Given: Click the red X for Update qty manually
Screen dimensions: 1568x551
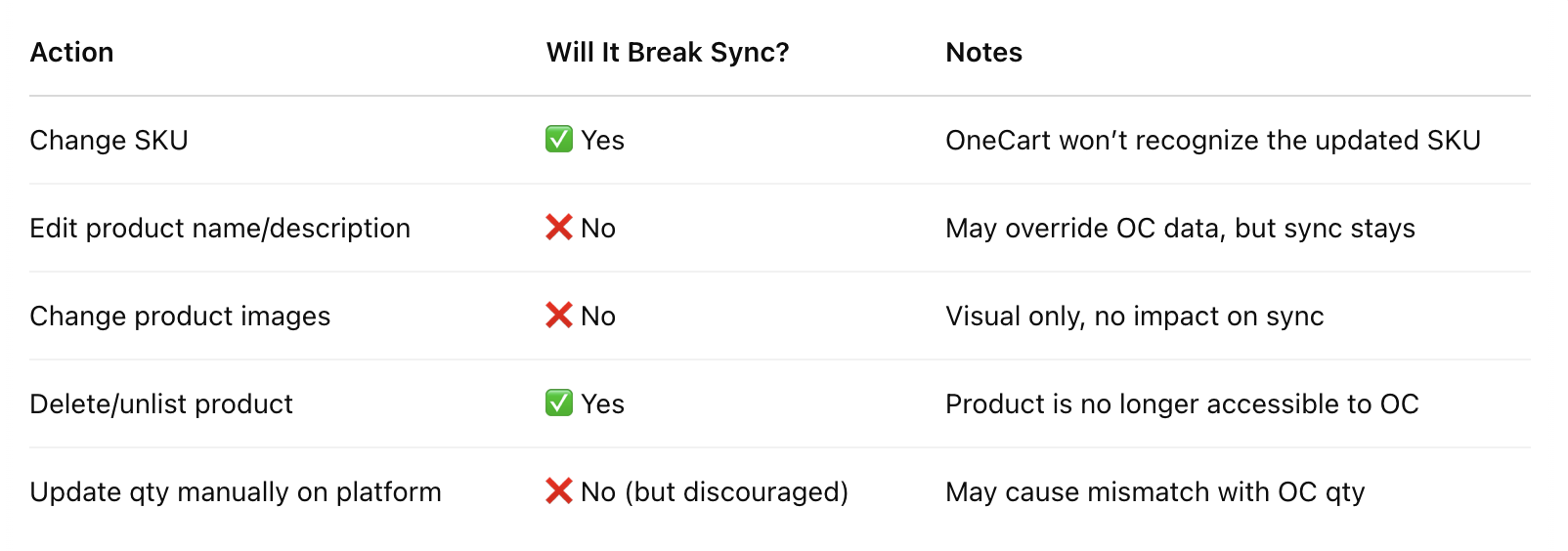Looking at the screenshot, I should pyautogui.click(x=558, y=491).
